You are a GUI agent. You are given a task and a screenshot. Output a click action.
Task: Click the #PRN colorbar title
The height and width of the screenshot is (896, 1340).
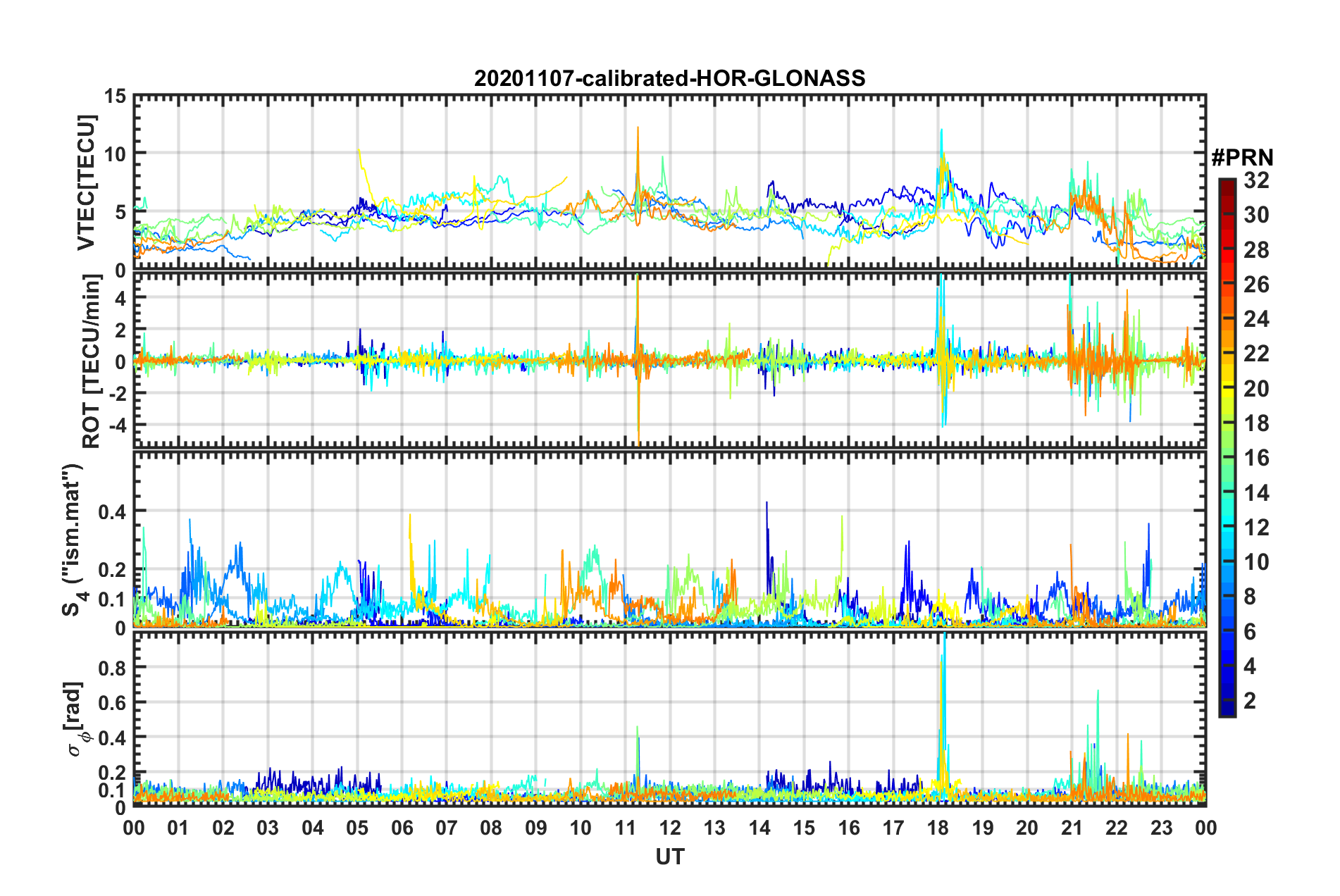coord(1242,158)
